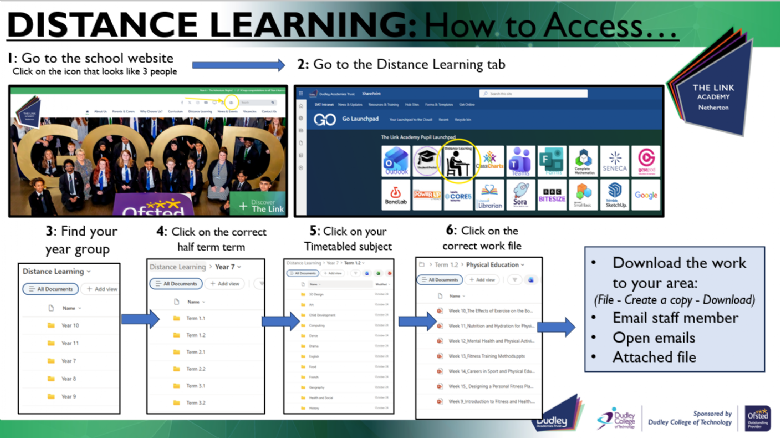Launch Microsoft Teams from the launchpad
The width and height of the screenshot is (780, 438).
(x=521, y=161)
